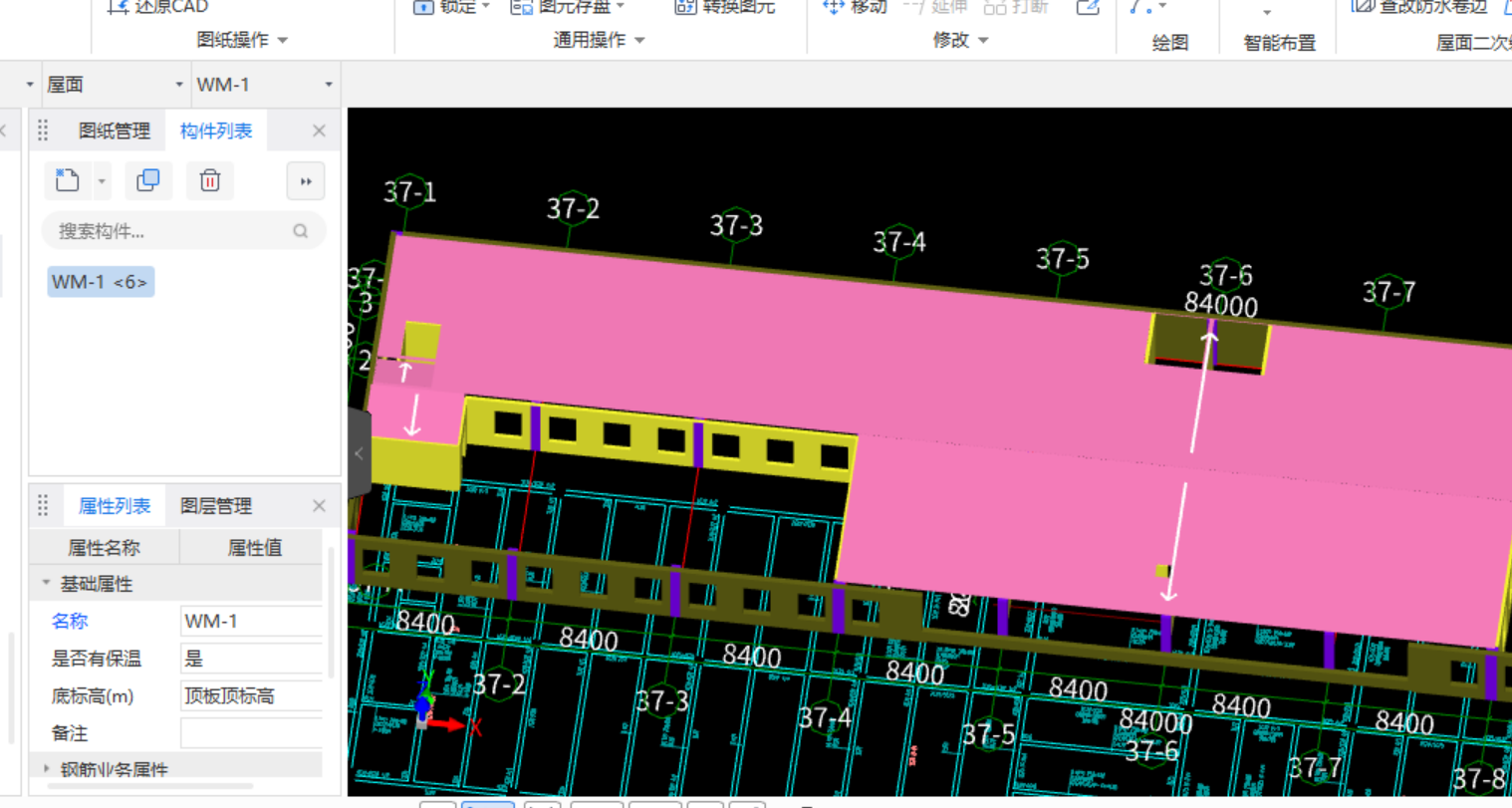Click 转换图元 tool
Screen dimensions: 1512x808
[x=725, y=7]
